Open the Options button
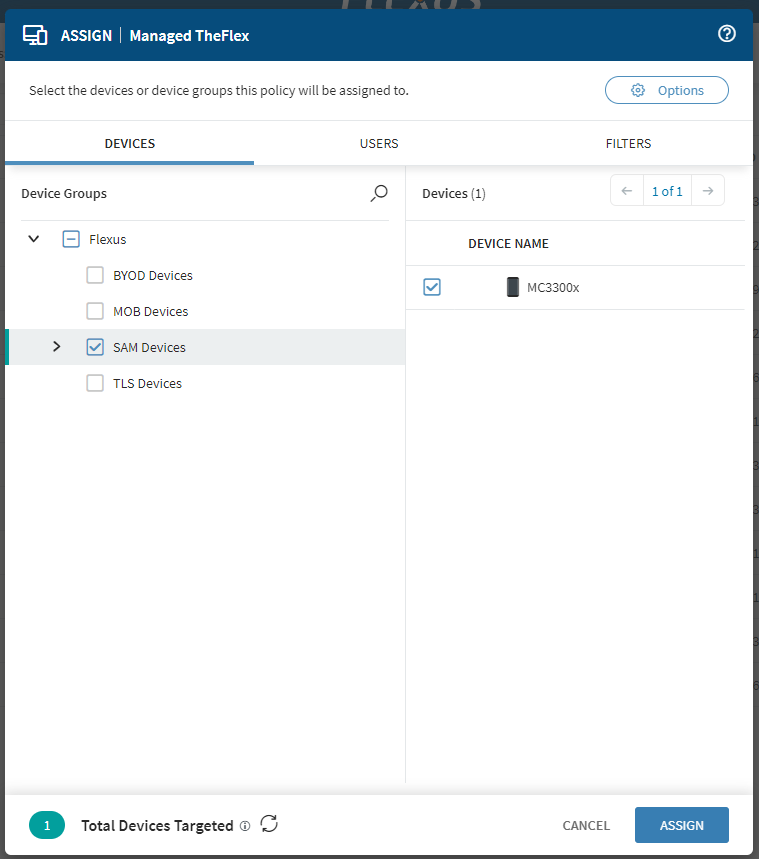Image resolution: width=759 pixels, height=859 pixels. pyautogui.click(x=667, y=90)
